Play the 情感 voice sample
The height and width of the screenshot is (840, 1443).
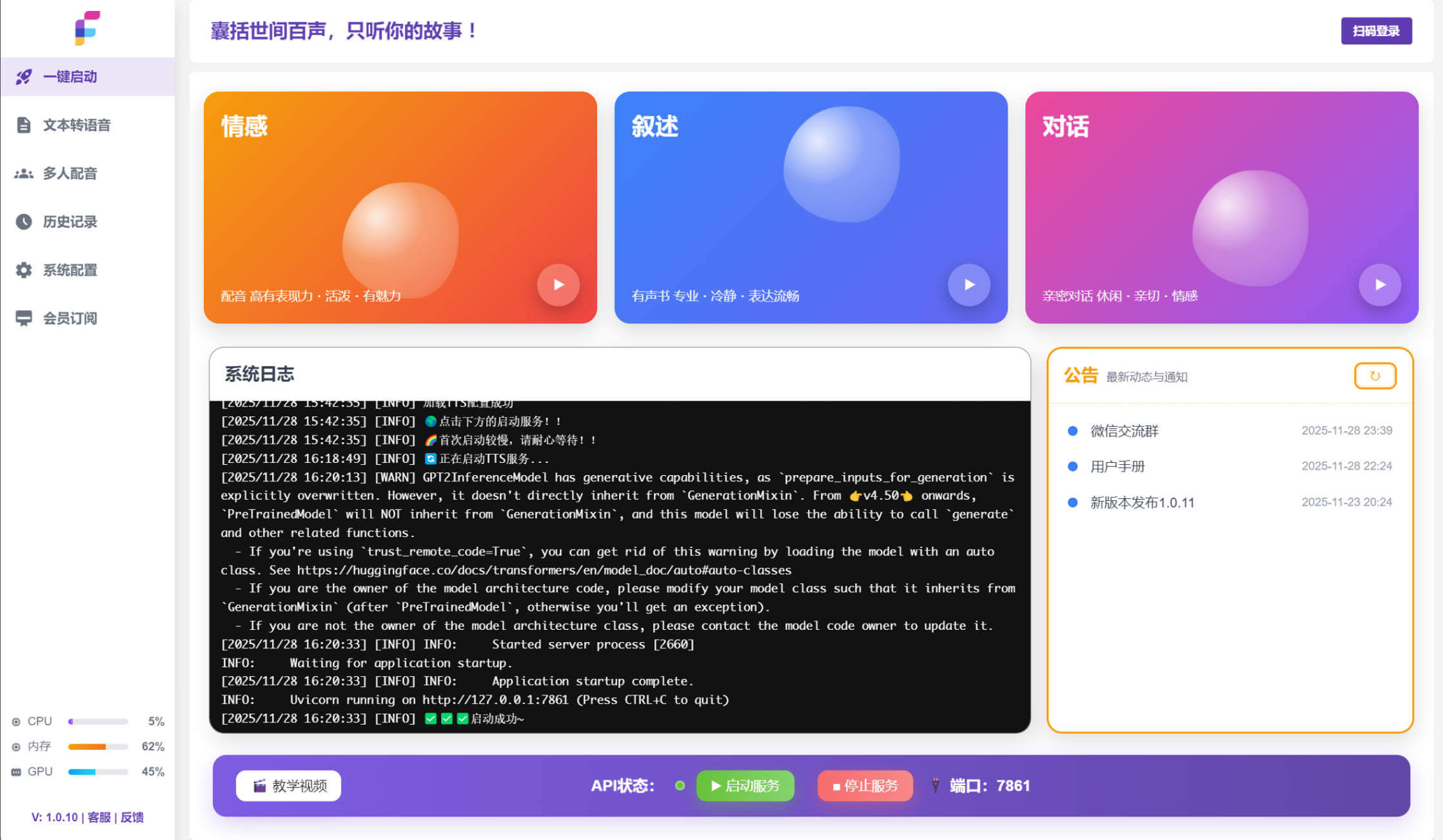558,284
